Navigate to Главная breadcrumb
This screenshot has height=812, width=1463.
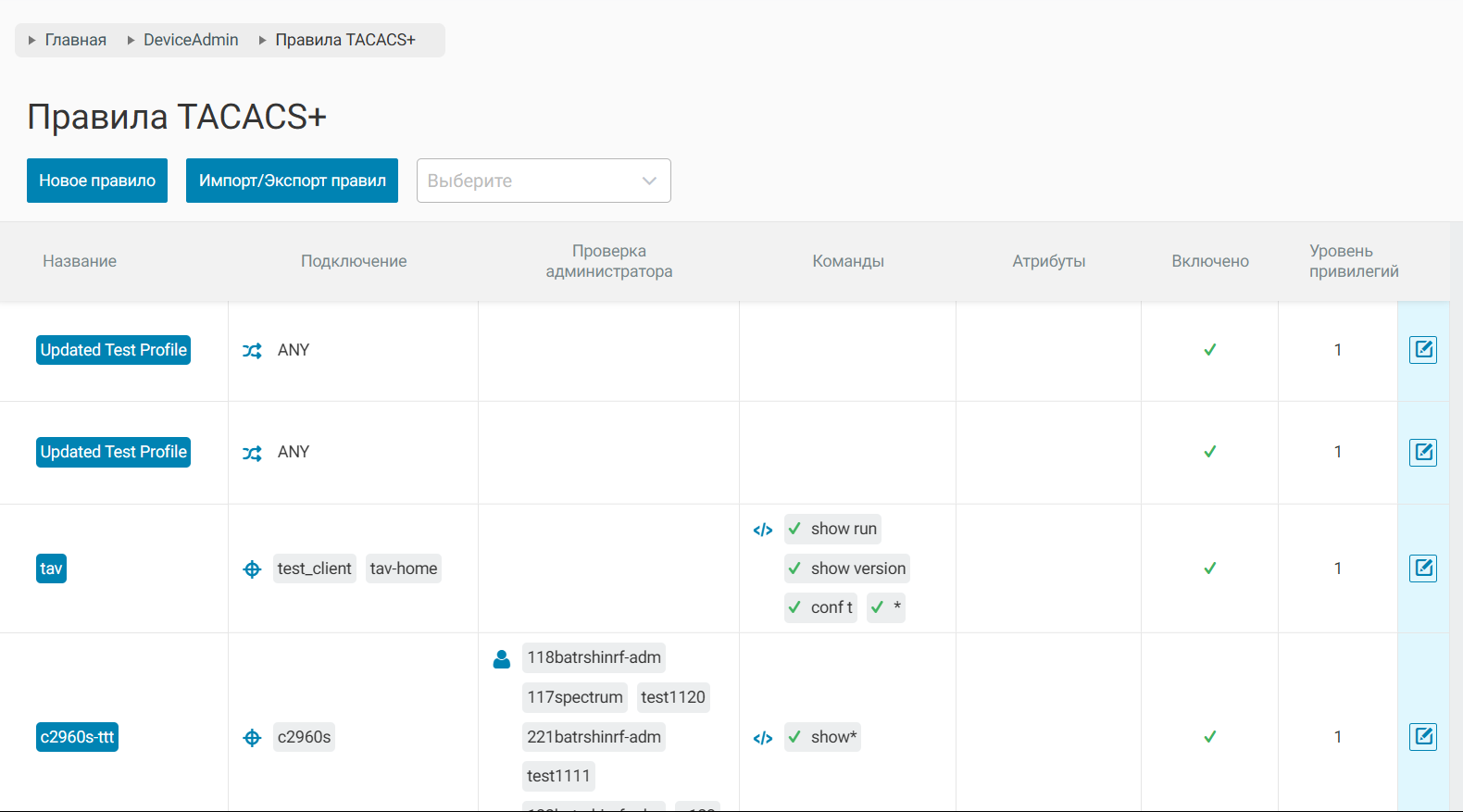coord(76,40)
